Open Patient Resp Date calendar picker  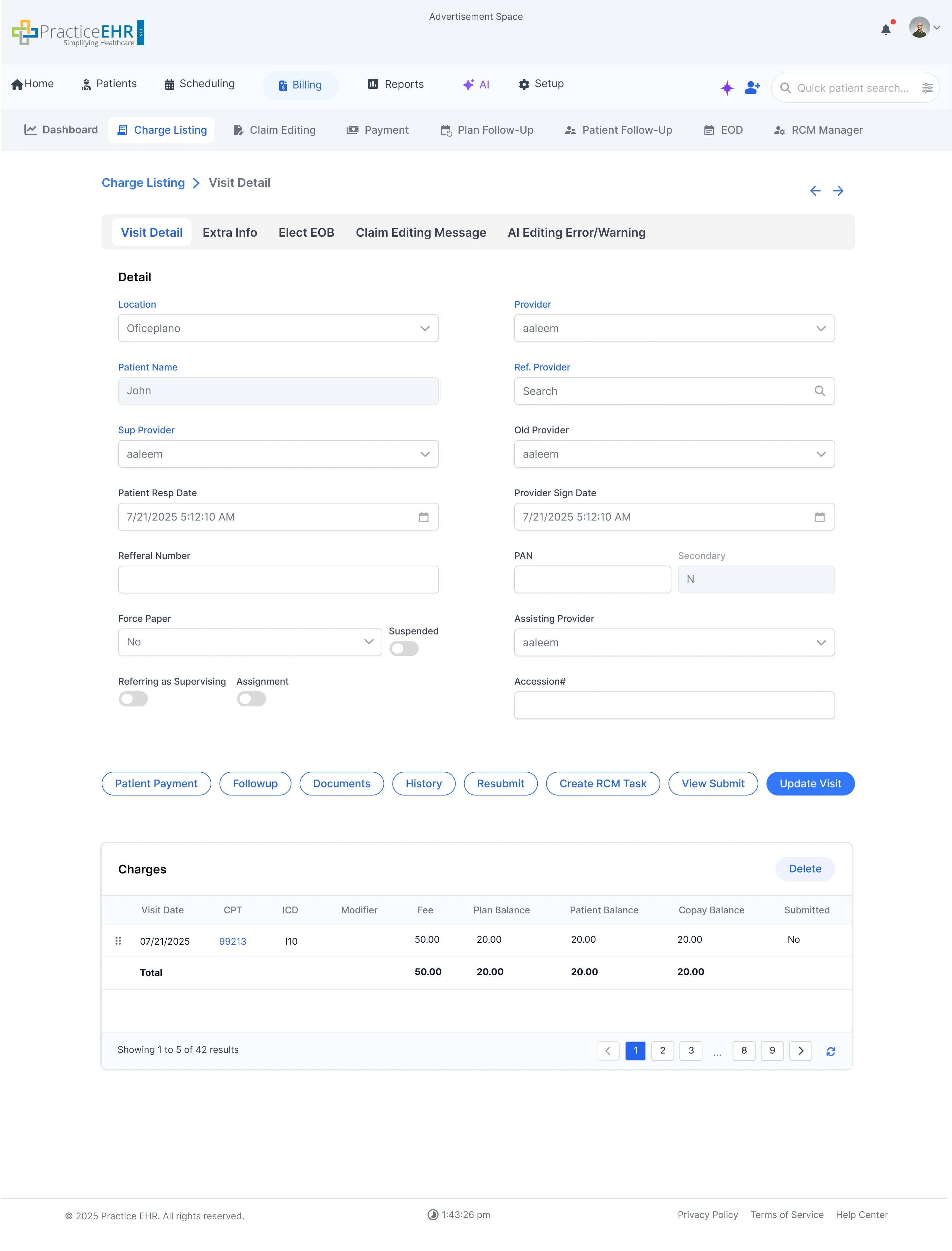[423, 517]
